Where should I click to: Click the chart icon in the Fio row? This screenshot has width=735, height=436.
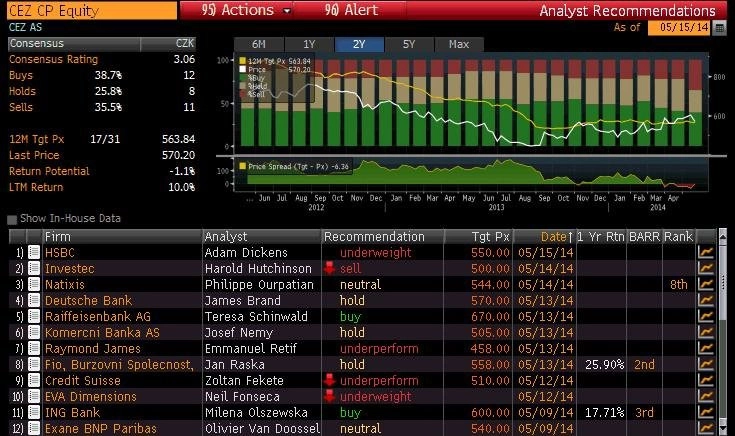coord(705,364)
